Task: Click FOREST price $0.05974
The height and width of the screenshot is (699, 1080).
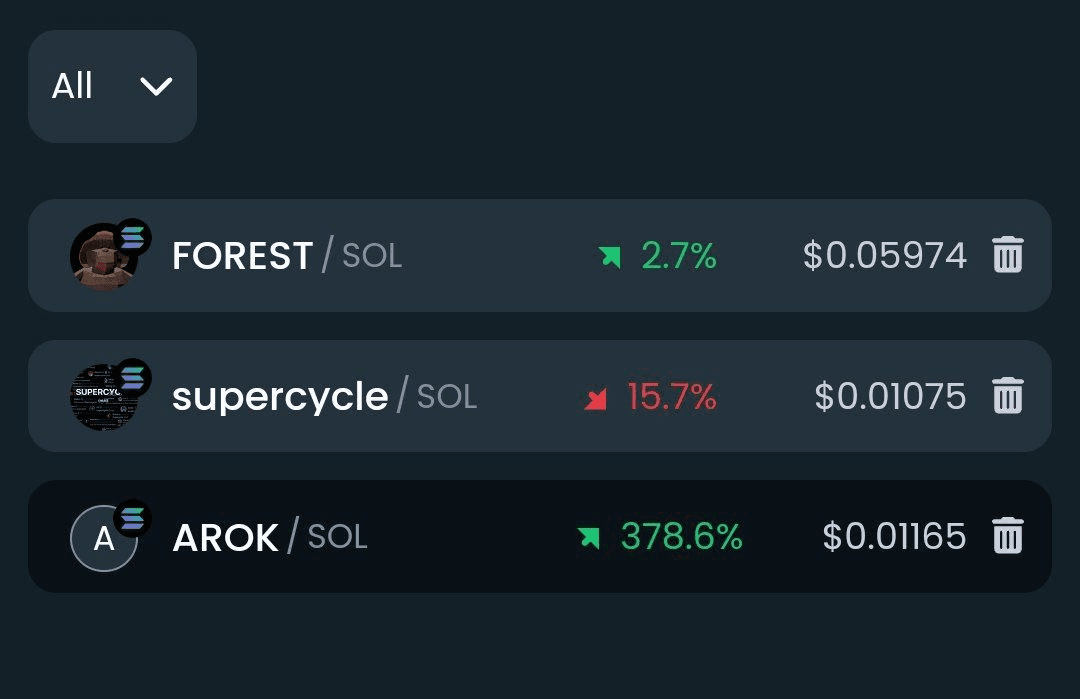Action: 885,255
